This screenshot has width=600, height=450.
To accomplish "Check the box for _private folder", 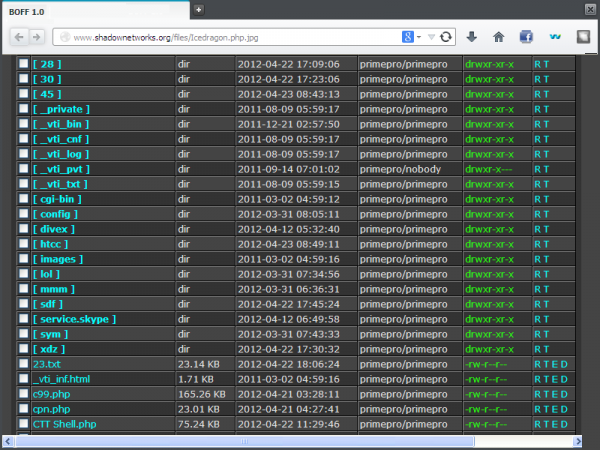I will 24,109.
